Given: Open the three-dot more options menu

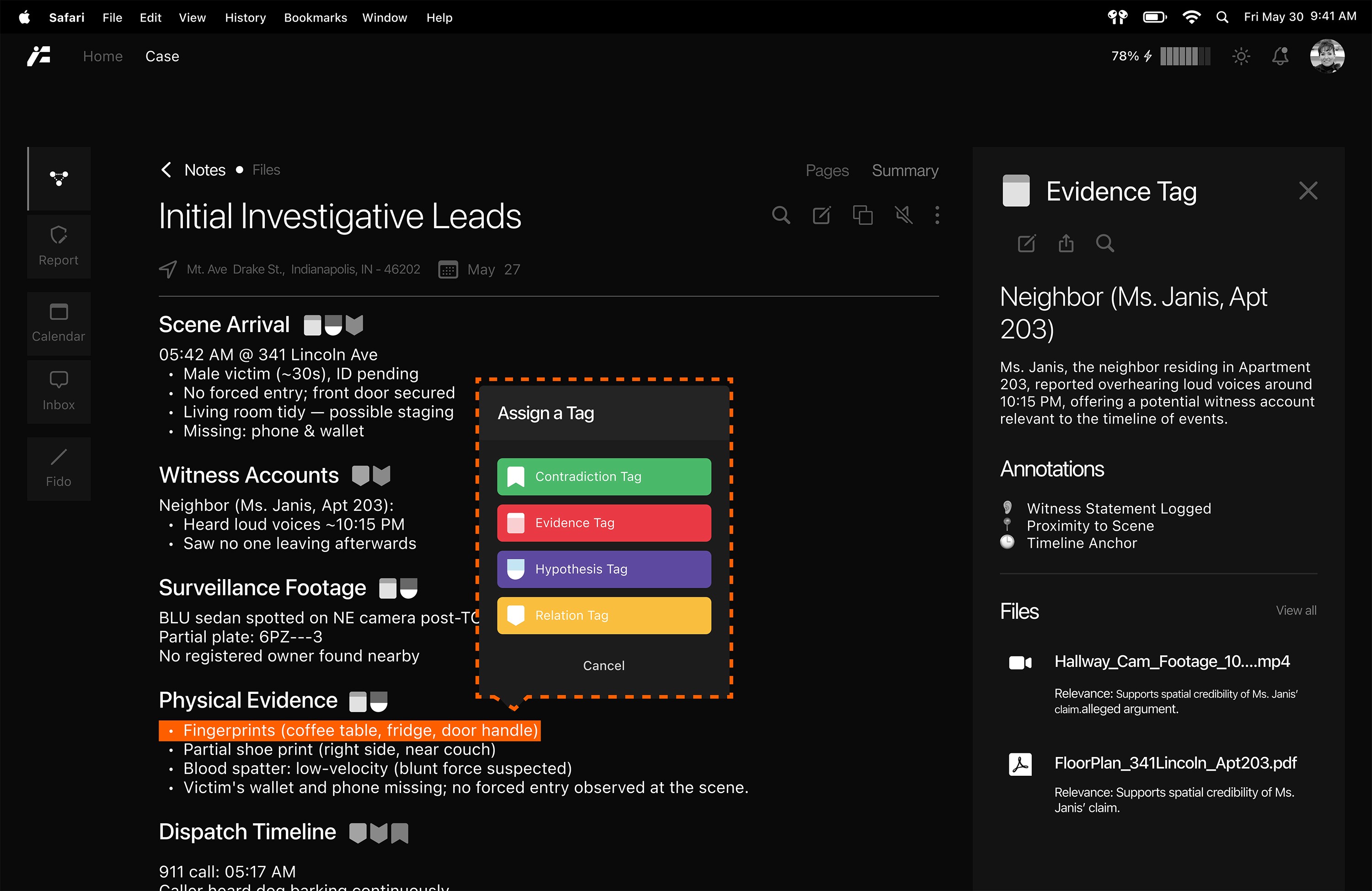Looking at the screenshot, I should click(x=938, y=216).
